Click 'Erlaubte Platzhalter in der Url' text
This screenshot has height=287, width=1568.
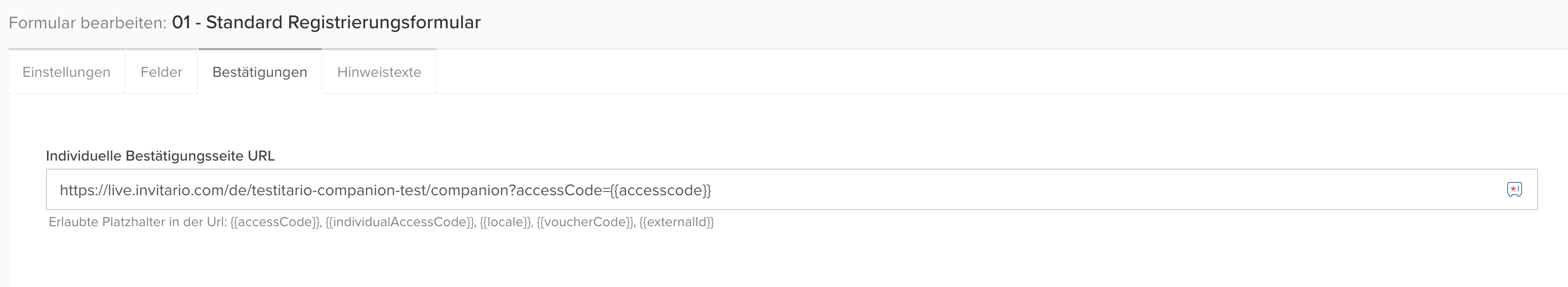tap(138, 222)
